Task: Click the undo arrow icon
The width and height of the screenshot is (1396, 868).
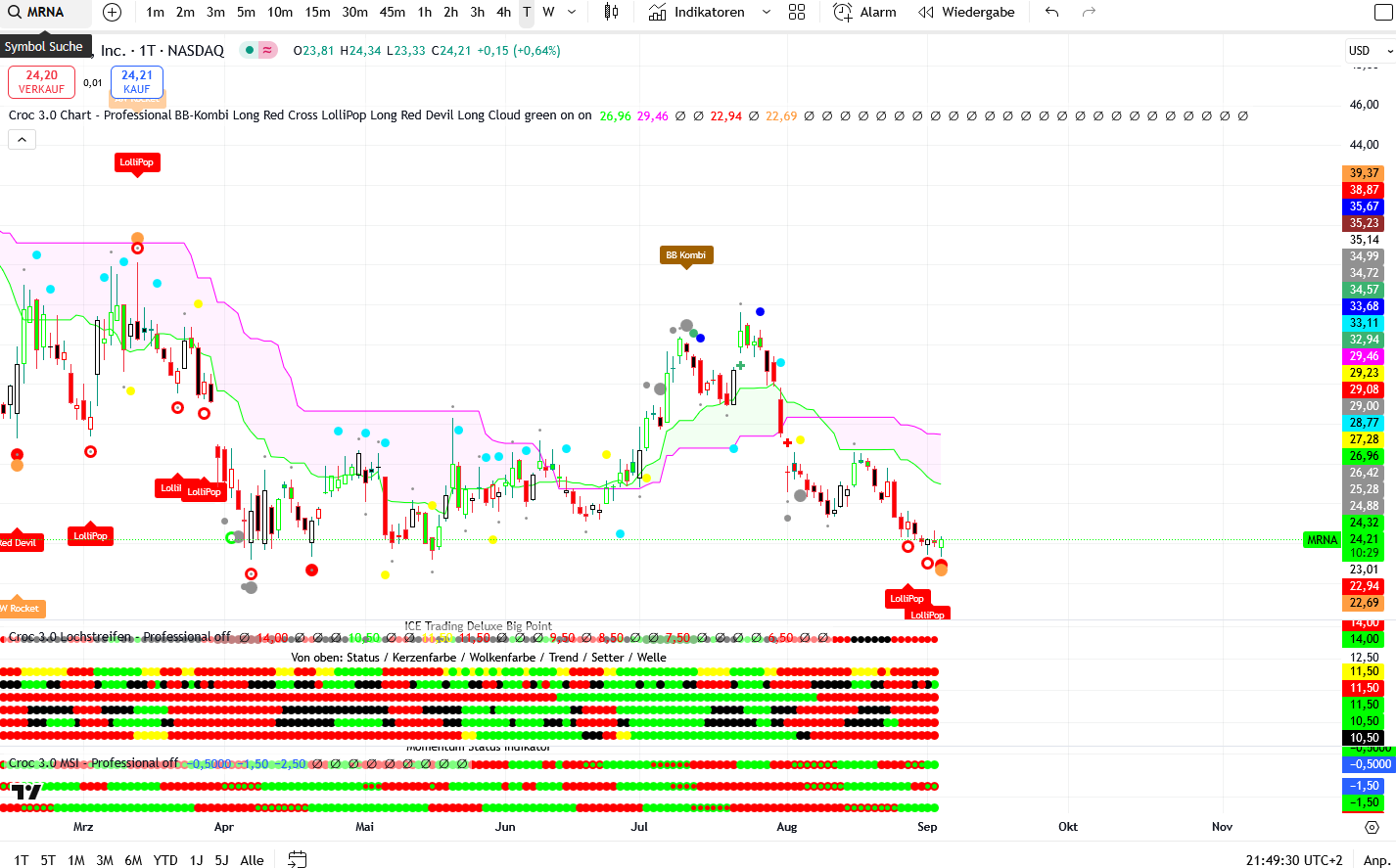Action: pyautogui.click(x=1051, y=13)
